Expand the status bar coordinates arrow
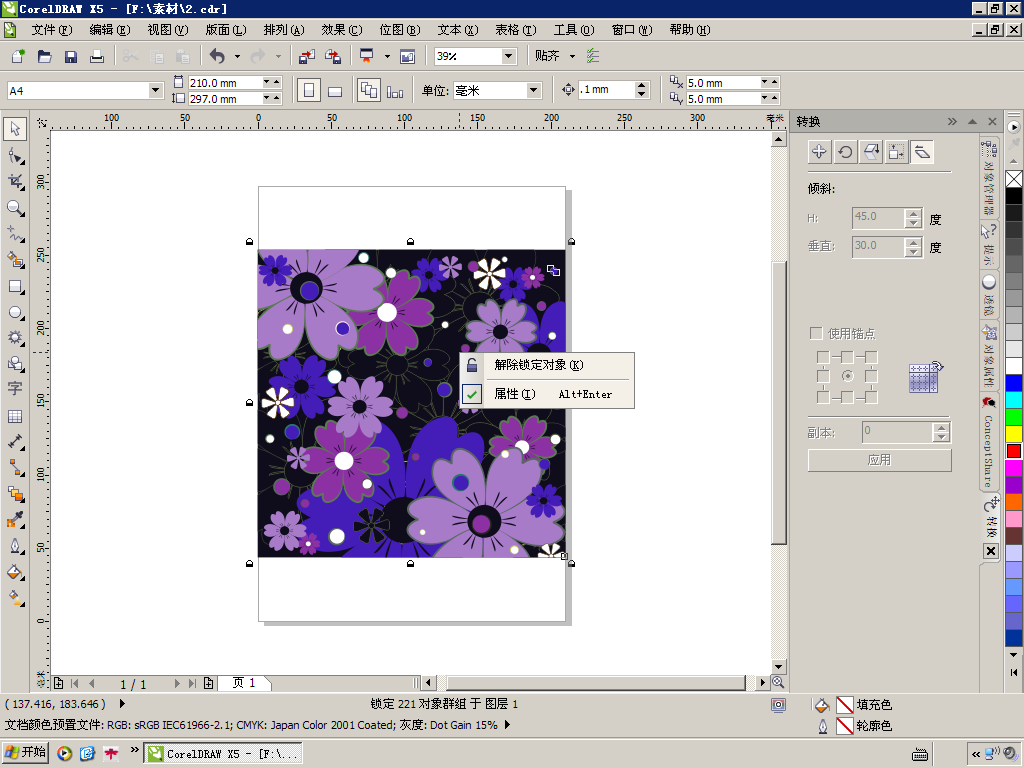The image size is (1024, 768). pos(122,704)
